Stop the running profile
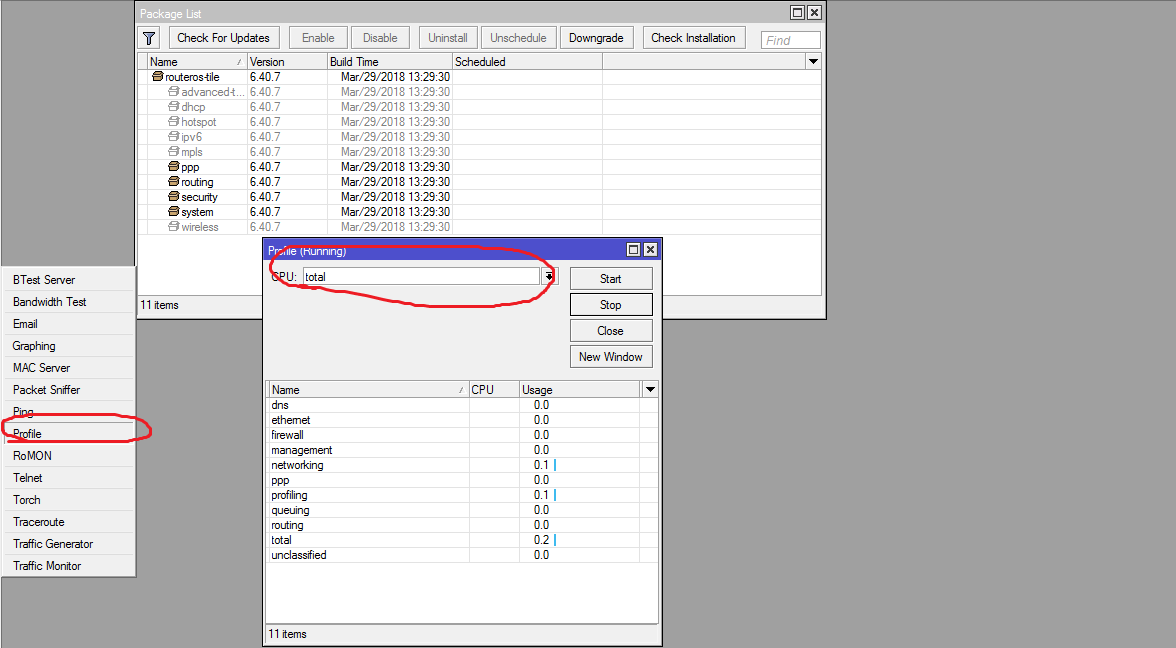This screenshot has height=648, width=1176. [610, 304]
